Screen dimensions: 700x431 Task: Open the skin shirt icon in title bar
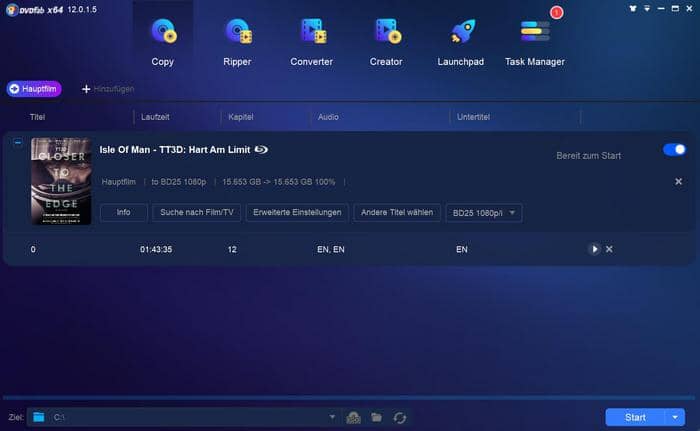tap(633, 8)
